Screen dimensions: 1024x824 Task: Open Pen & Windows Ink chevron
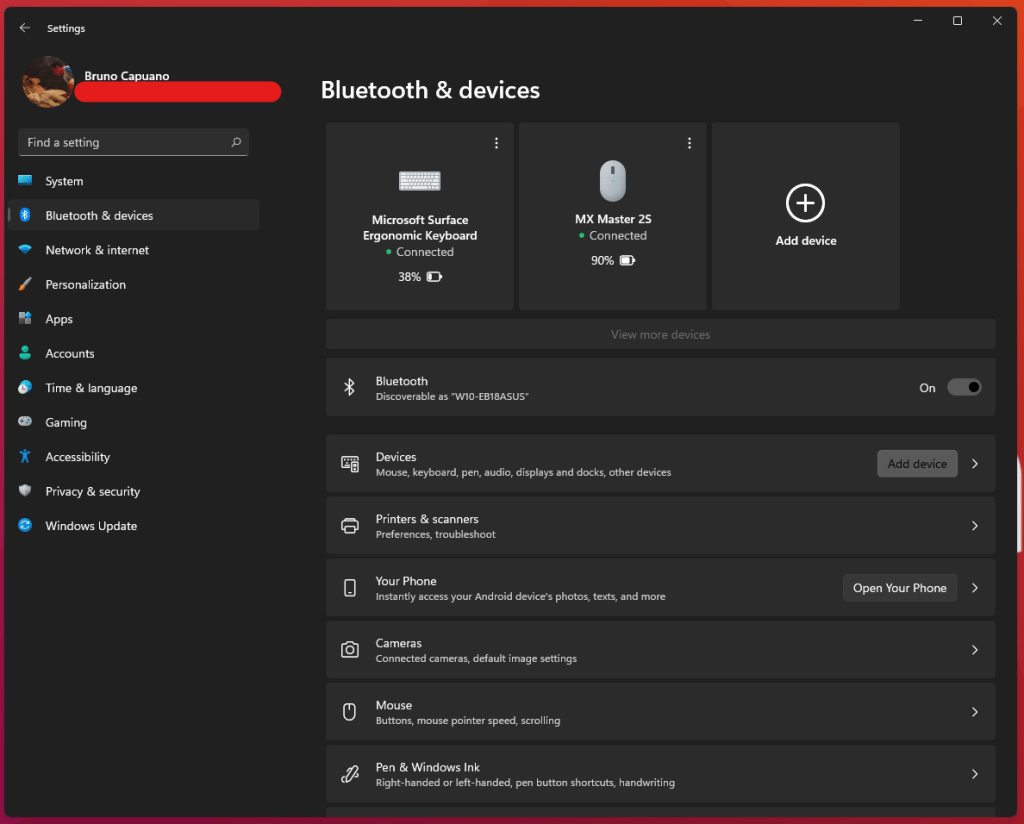[975, 774]
